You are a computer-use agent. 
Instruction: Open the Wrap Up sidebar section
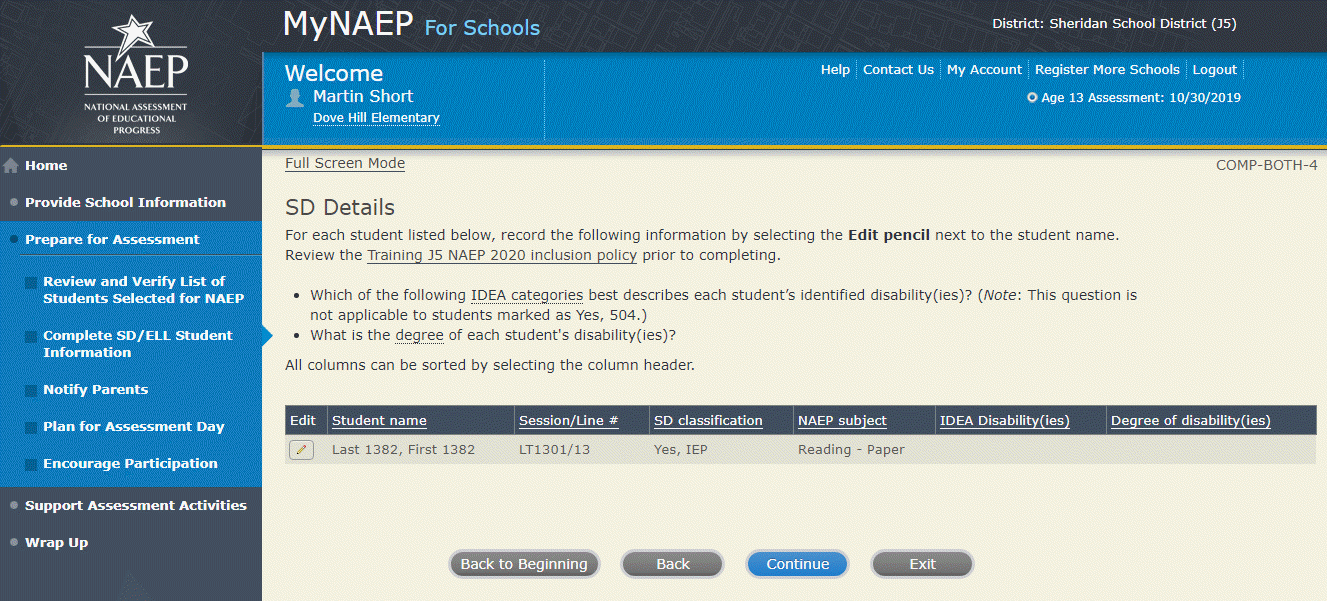(56, 542)
